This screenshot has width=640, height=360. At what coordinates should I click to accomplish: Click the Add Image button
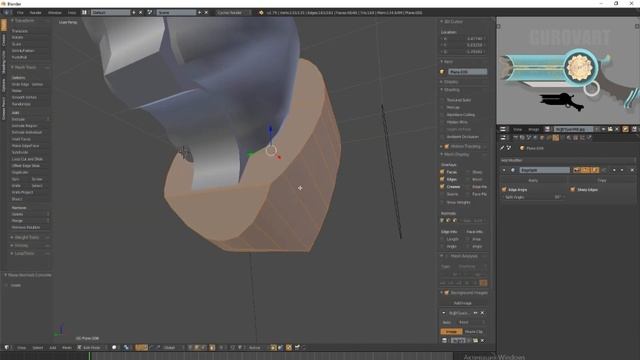(462, 303)
